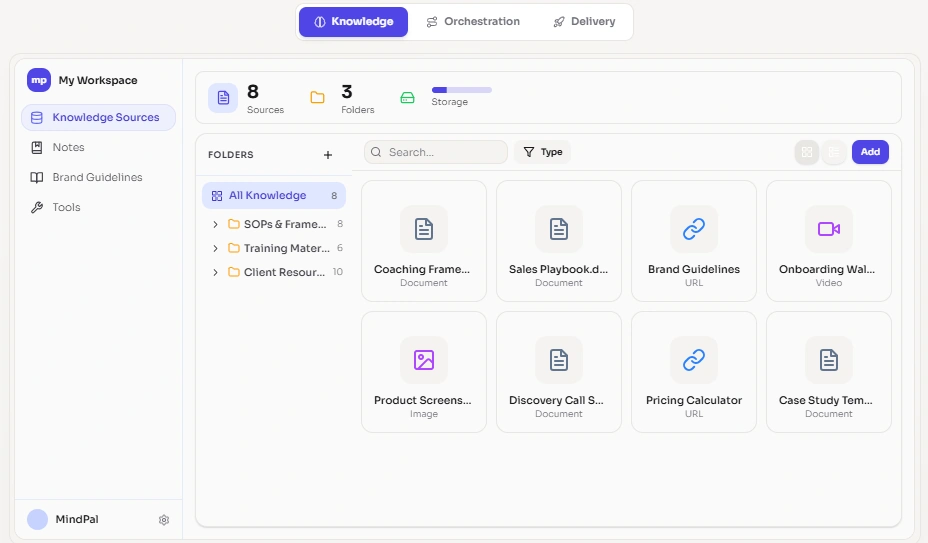Click the 'Coaching Frame...' card title
Image resolution: width=928 pixels, height=543 pixels.
coord(422,269)
